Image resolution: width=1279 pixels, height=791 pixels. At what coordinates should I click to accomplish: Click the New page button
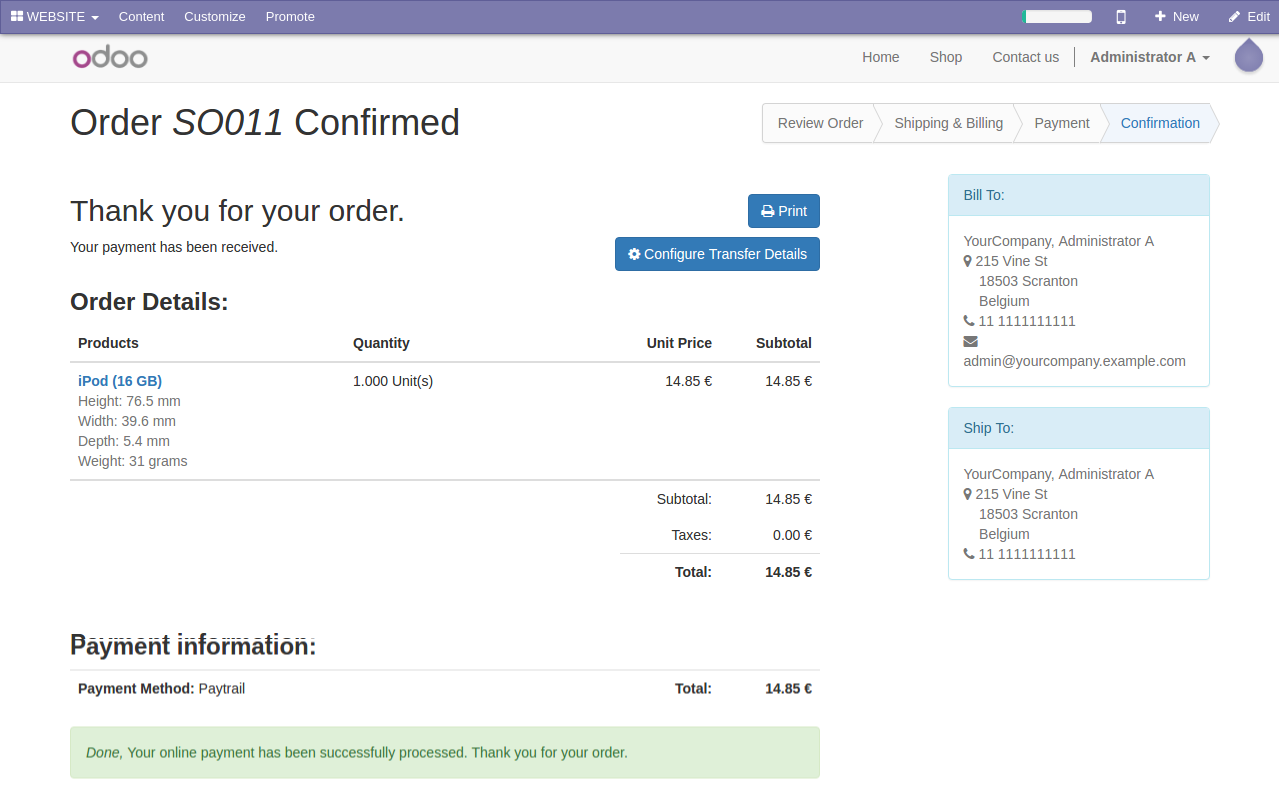coord(1177,16)
